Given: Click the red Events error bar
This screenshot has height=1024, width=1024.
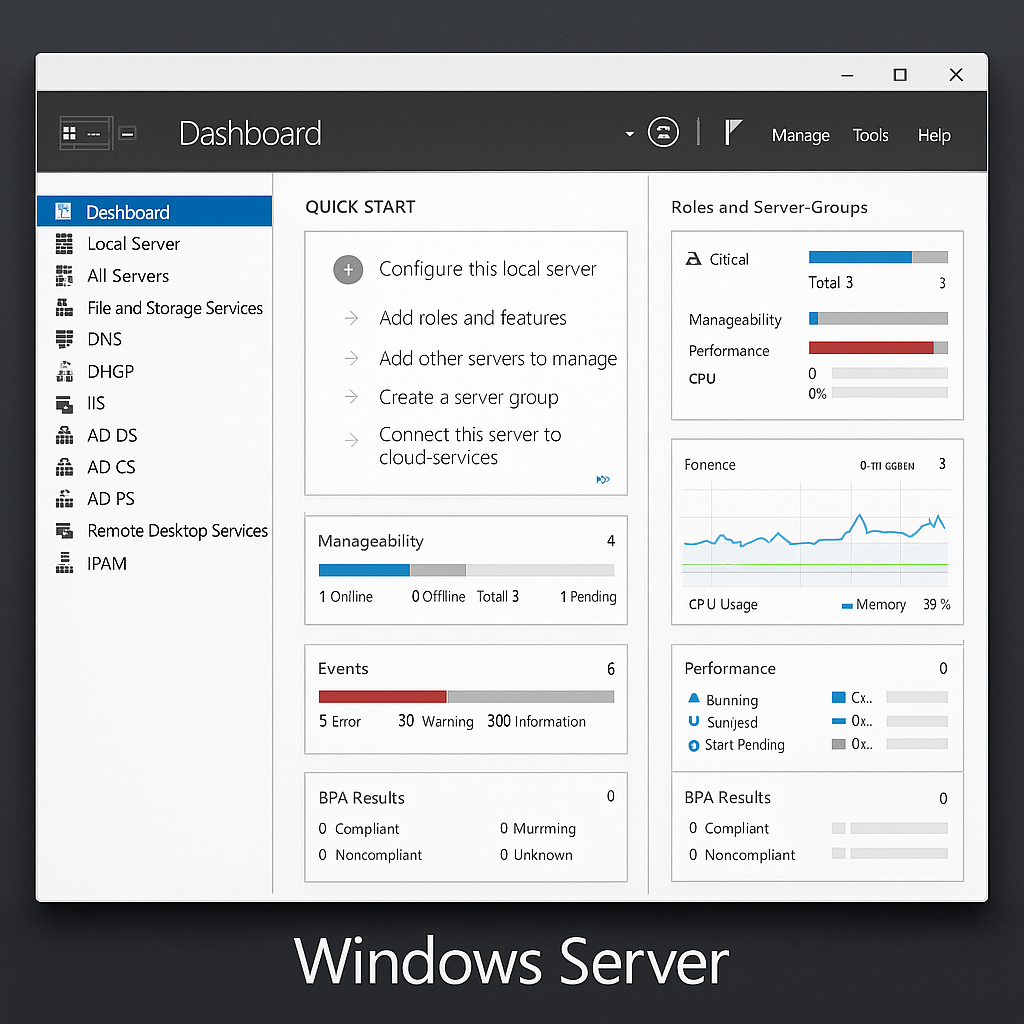Looking at the screenshot, I should coord(382,696).
